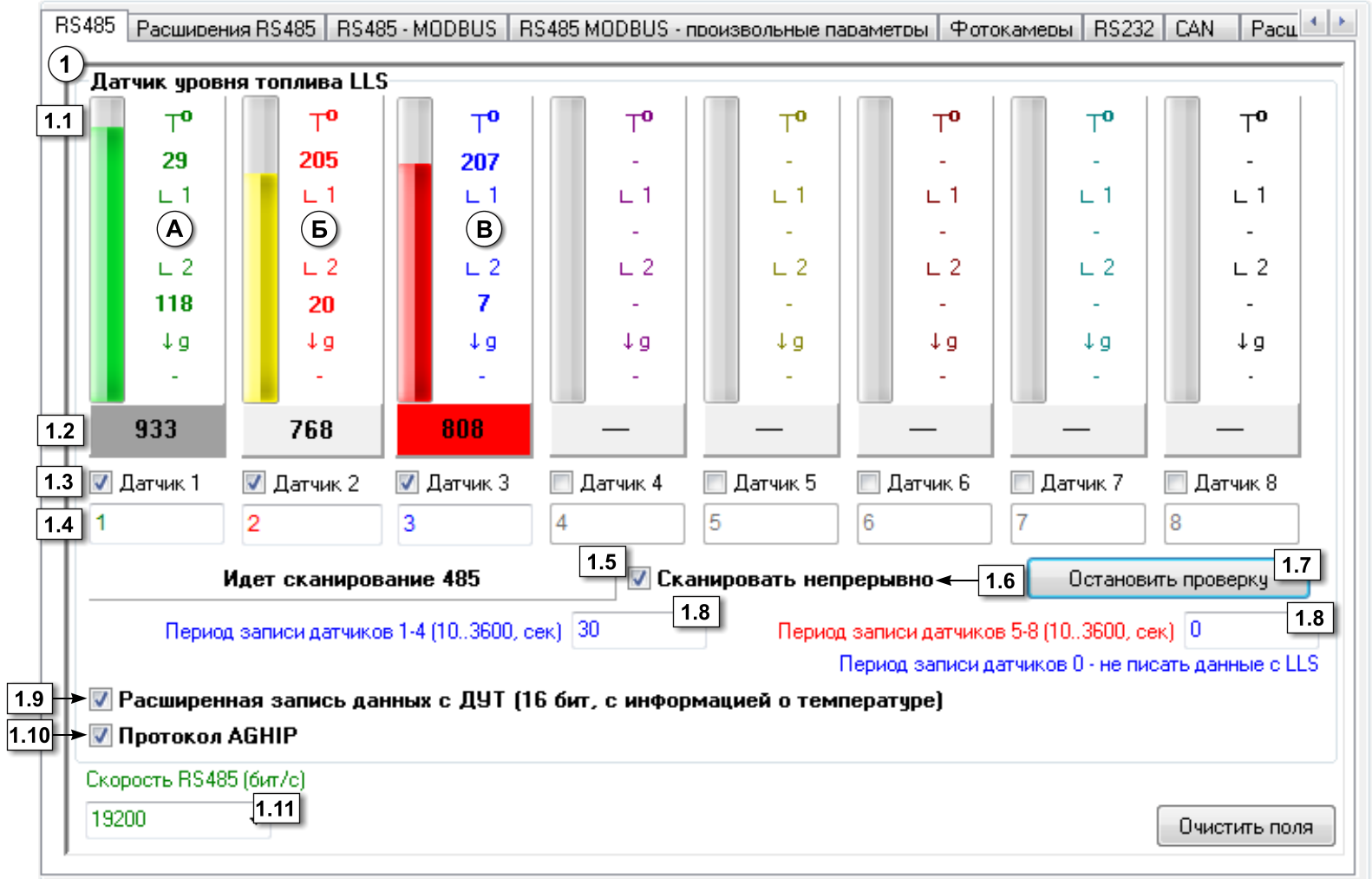
Task: Click sensor 3 red level value 808
Action: click(x=464, y=430)
